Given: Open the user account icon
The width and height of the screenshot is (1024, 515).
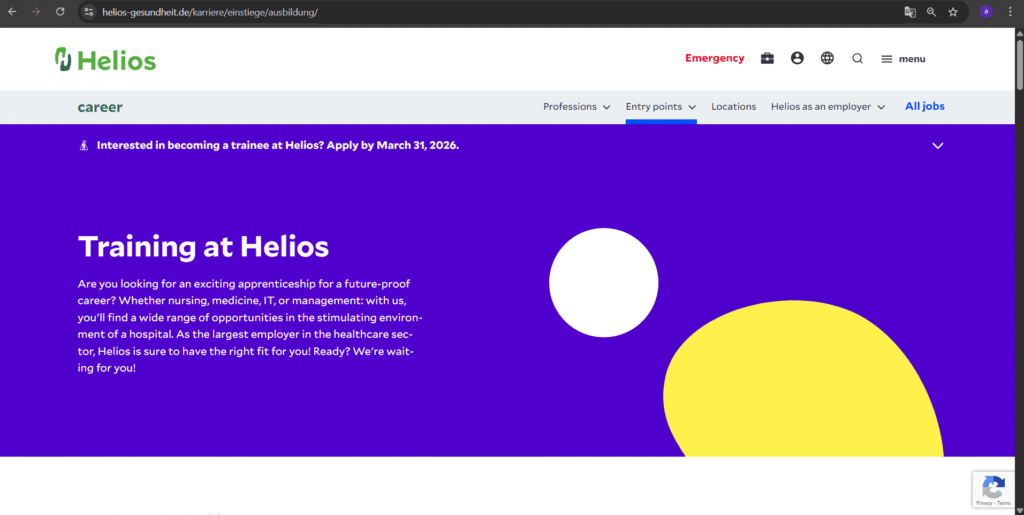Looking at the screenshot, I should pos(797,59).
